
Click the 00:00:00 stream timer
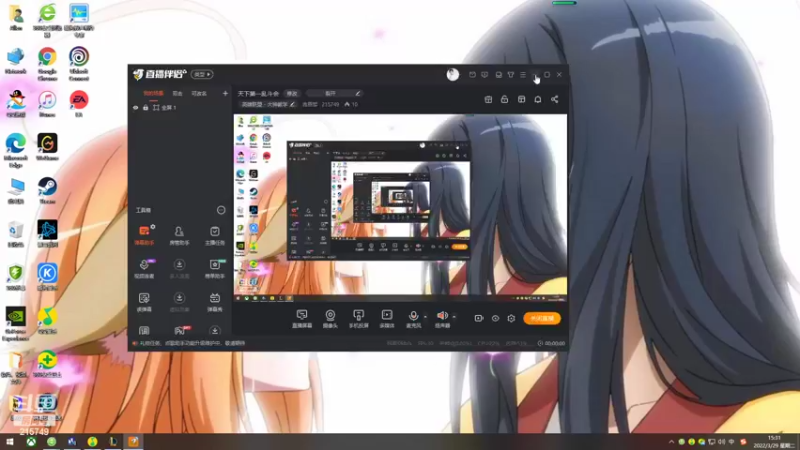[x=554, y=343]
